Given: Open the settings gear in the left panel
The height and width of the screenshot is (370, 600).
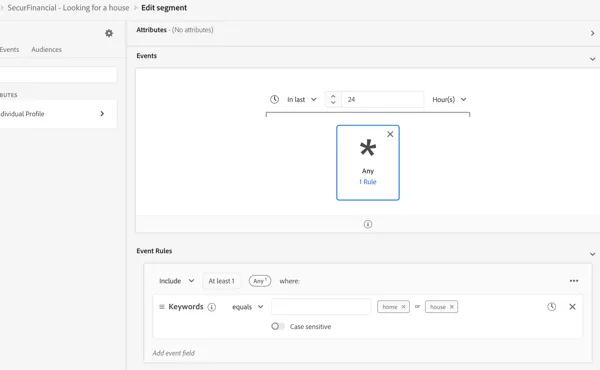Looking at the screenshot, I should 109,33.
